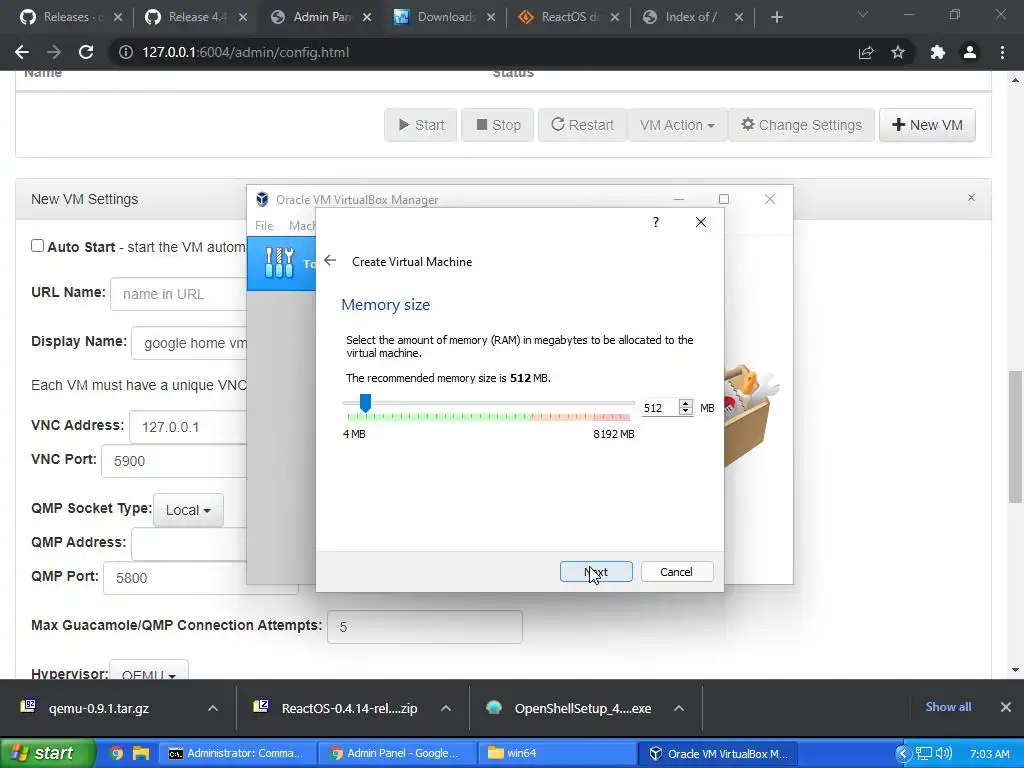Open Chrome icon in quick launch

116,753
